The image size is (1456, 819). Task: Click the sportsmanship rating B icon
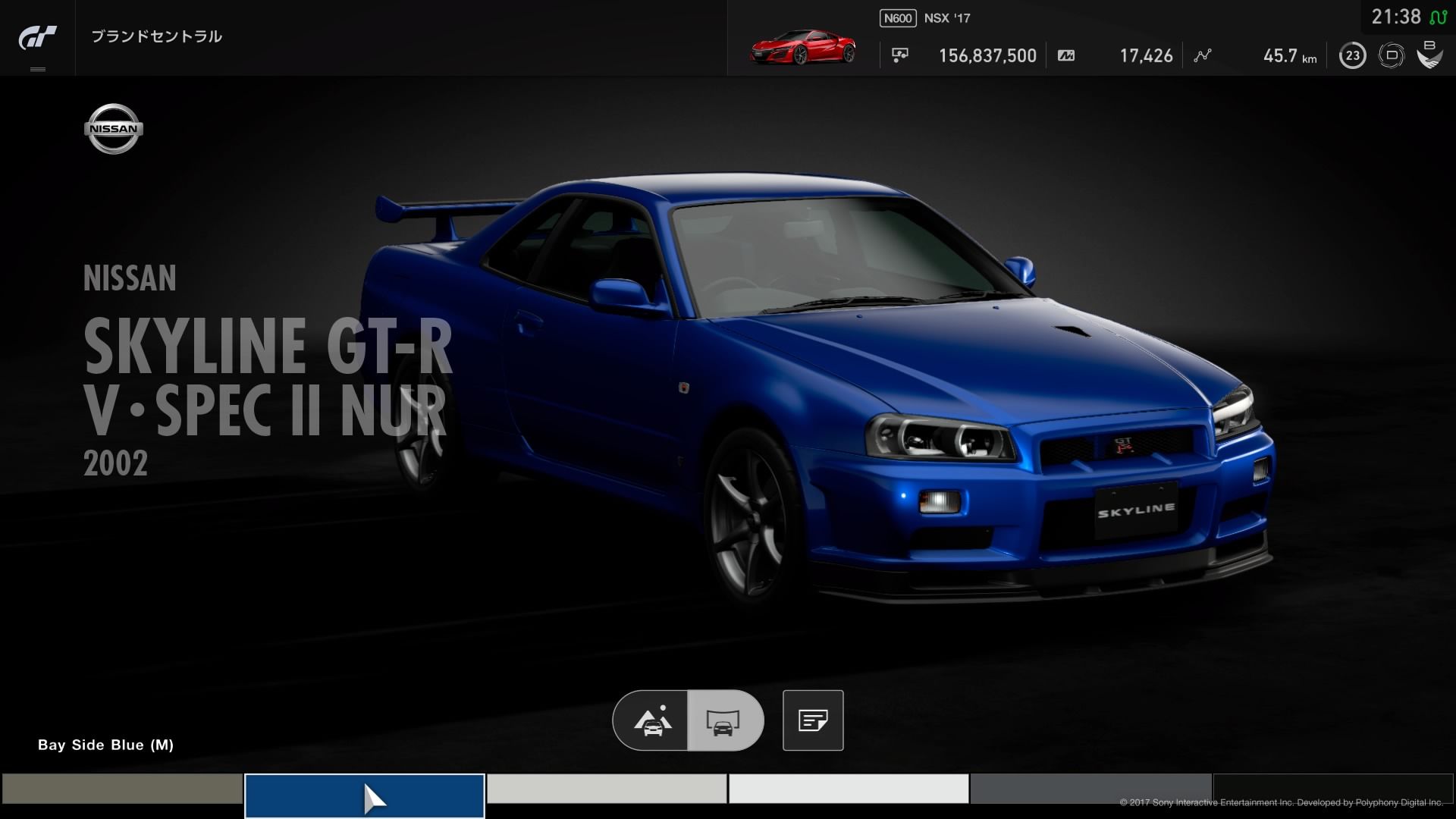[1429, 55]
